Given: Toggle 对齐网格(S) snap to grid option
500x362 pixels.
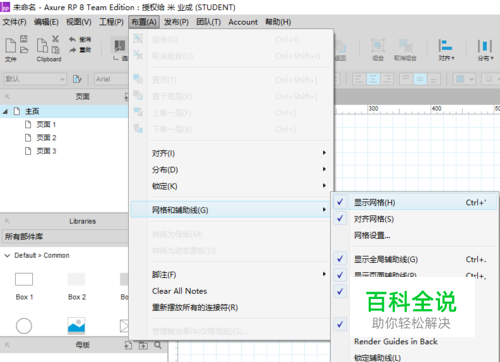Looking at the screenshot, I should [x=415, y=219].
